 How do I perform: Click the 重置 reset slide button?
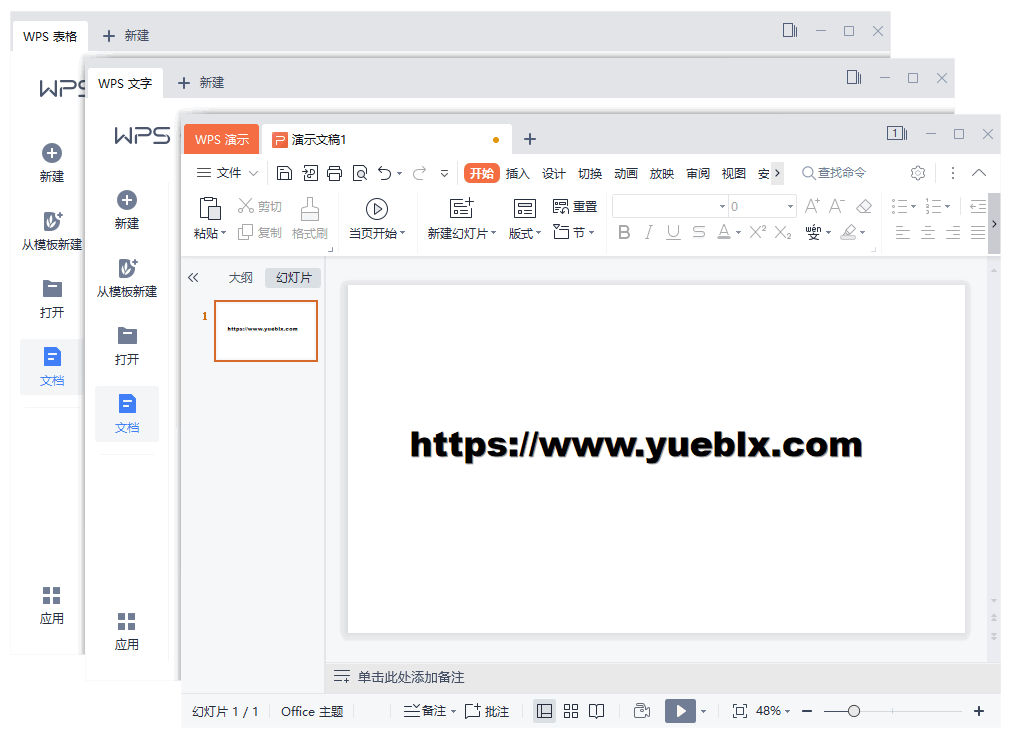pos(575,207)
